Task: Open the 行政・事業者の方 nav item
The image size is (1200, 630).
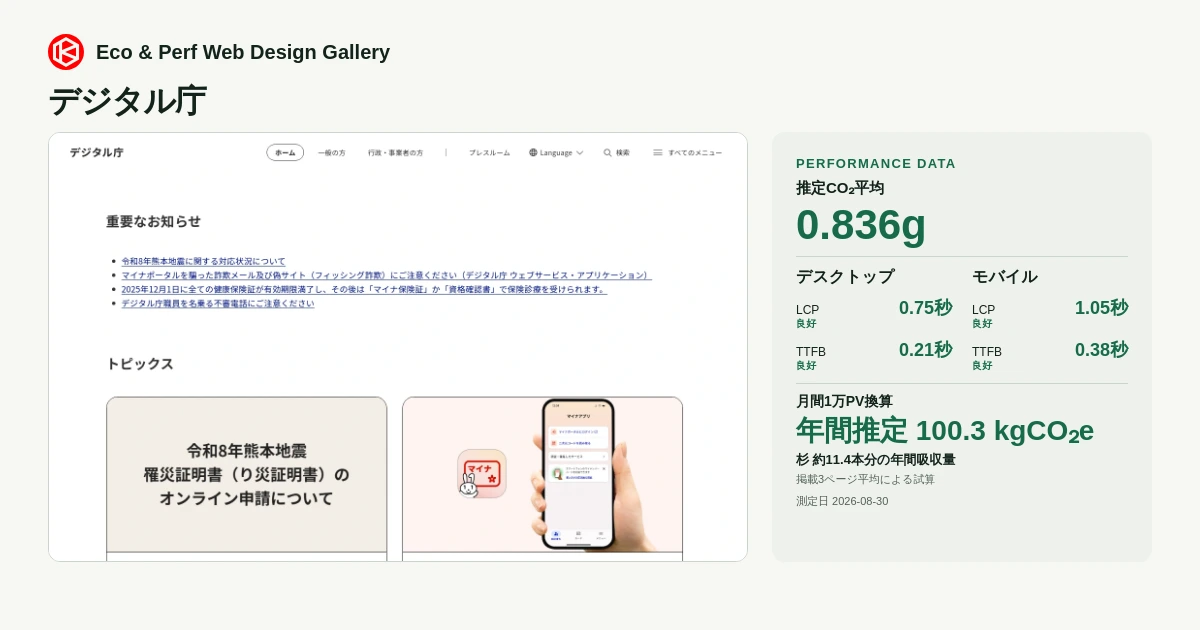Action: pos(395,153)
